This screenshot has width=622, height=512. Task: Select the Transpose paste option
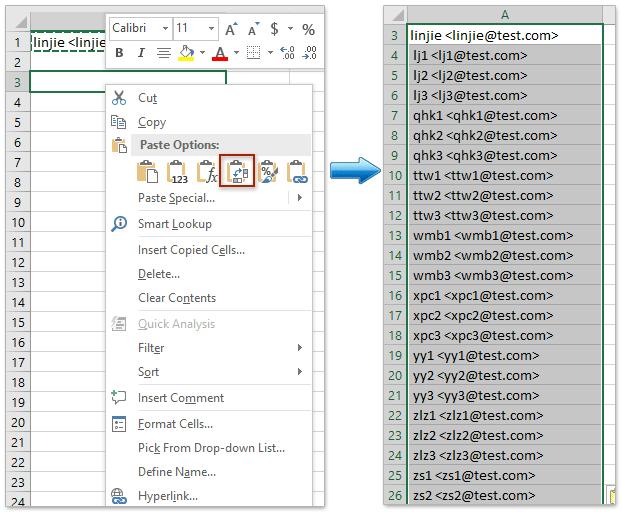[239, 172]
